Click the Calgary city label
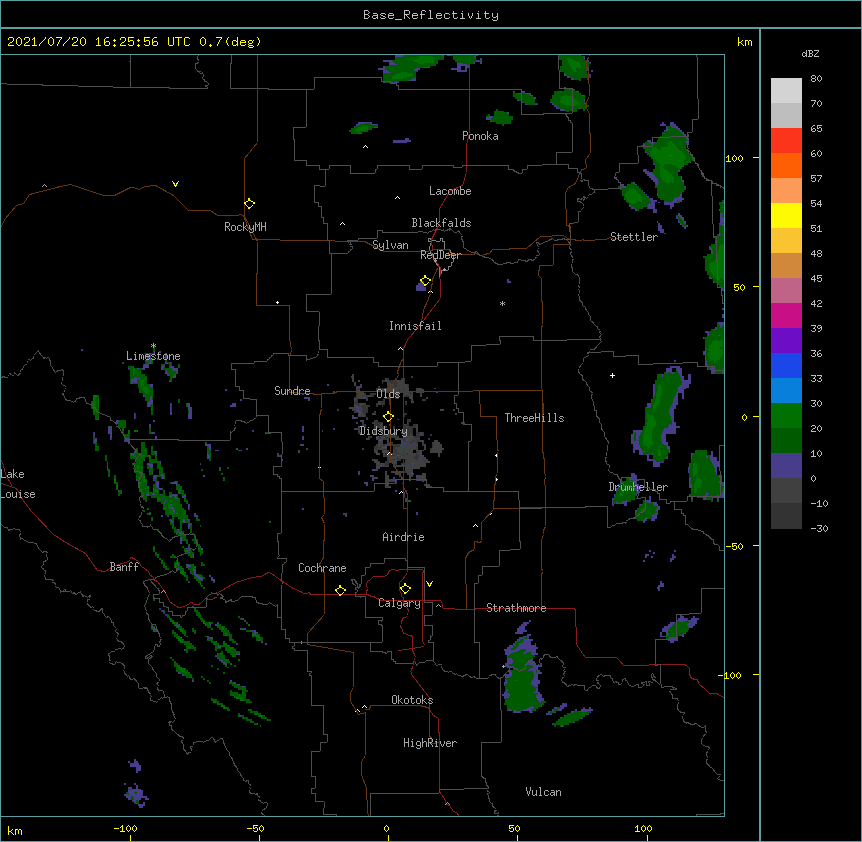Viewport: 862px width, 842px height. [x=399, y=603]
